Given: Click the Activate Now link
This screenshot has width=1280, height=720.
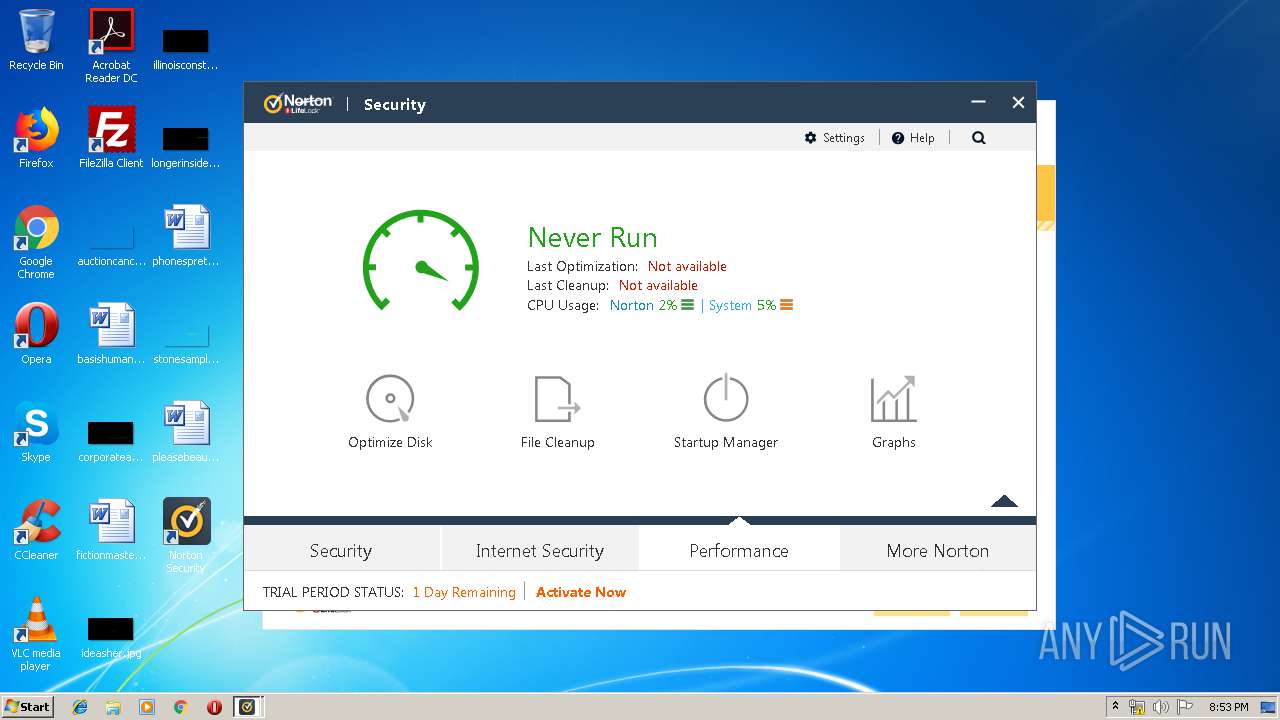Looking at the screenshot, I should click(581, 592).
